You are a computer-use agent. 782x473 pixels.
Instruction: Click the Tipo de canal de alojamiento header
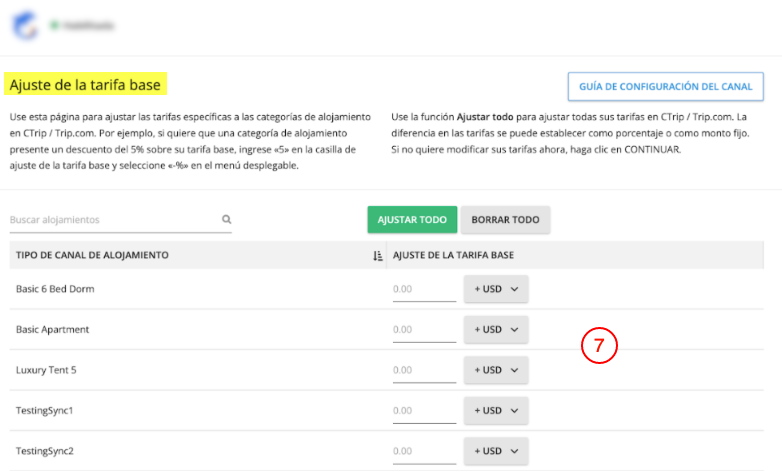coord(92,256)
